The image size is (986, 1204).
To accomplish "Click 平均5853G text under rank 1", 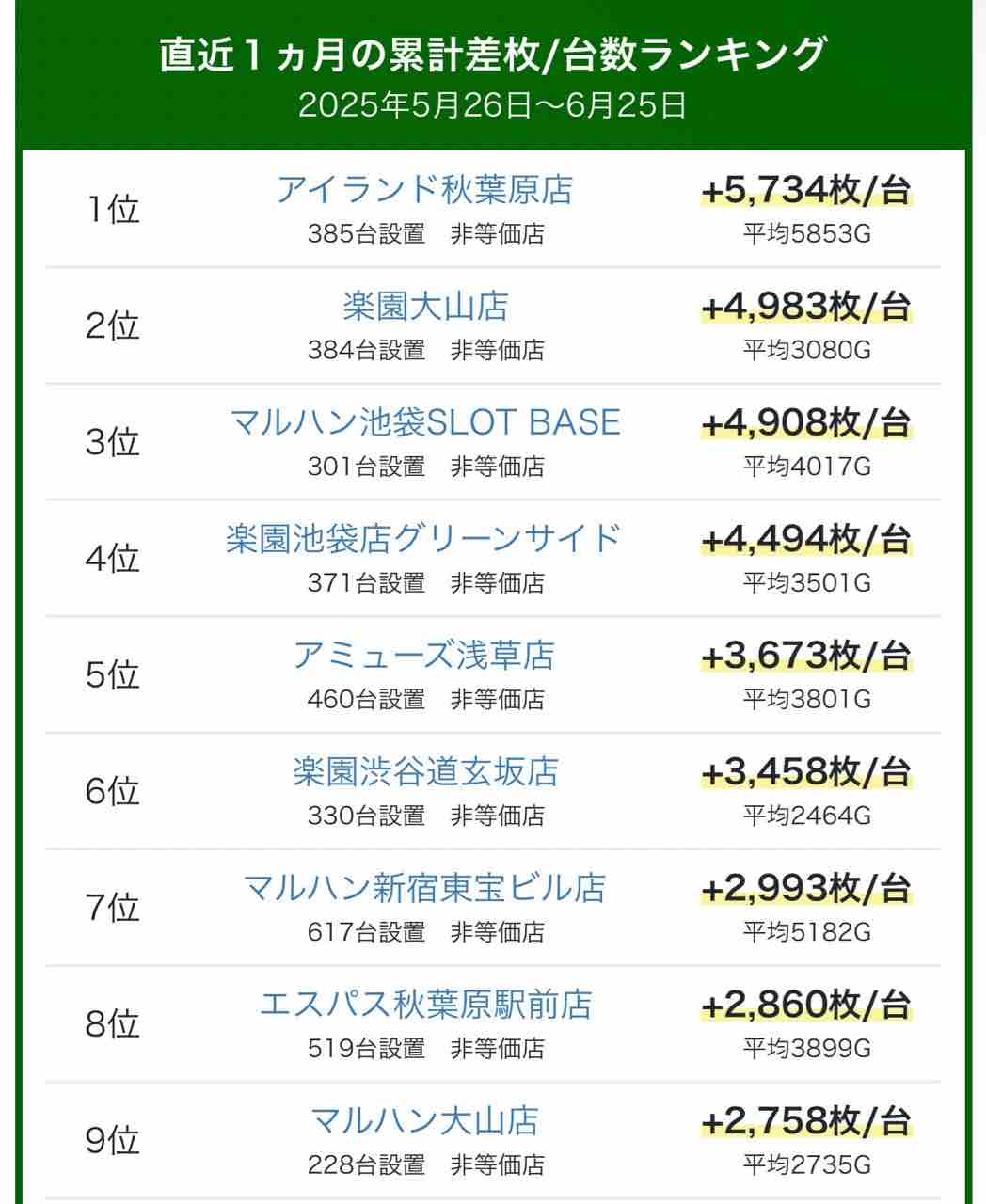I will coord(806,233).
